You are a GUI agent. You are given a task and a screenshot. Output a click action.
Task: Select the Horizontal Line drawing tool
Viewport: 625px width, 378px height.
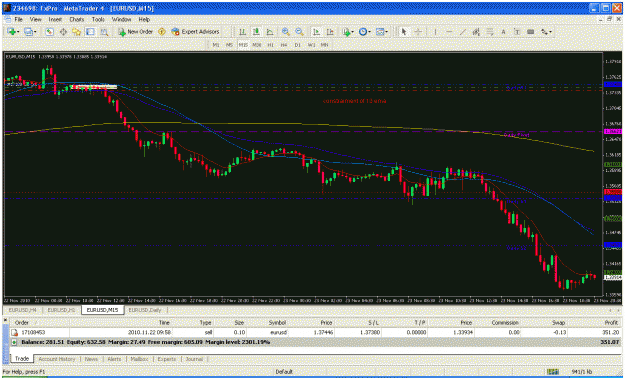pyautogui.click(x=449, y=32)
